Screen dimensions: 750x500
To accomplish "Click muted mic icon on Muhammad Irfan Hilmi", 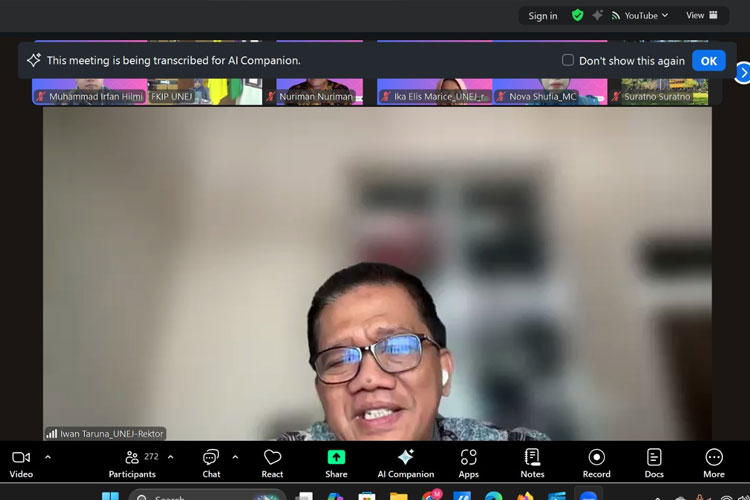I will [41, 97].
